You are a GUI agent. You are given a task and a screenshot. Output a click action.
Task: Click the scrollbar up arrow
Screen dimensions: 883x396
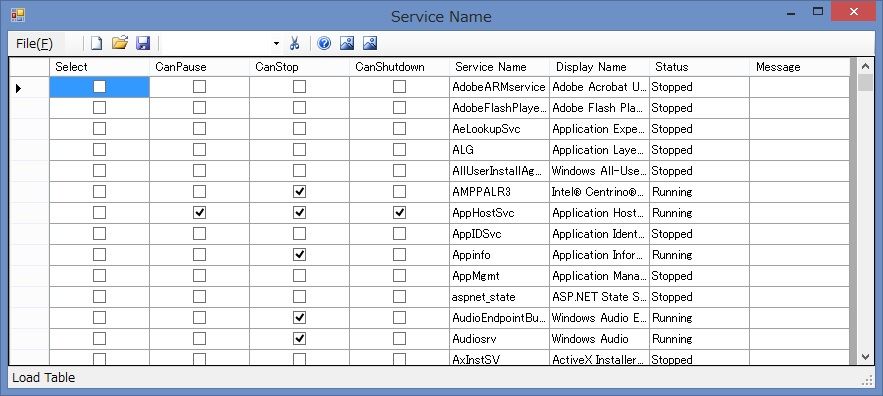[x=866, y=66]
